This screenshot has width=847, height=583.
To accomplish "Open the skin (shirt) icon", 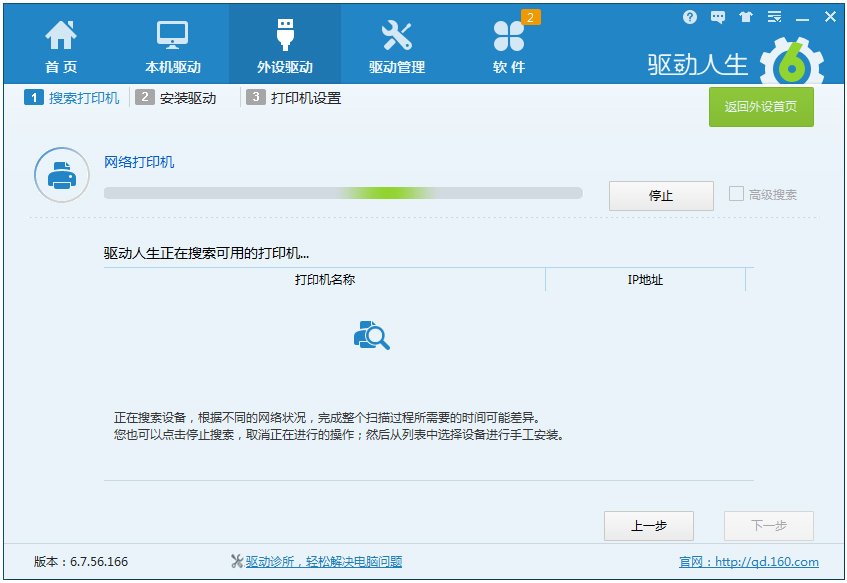I will point(745,17).
